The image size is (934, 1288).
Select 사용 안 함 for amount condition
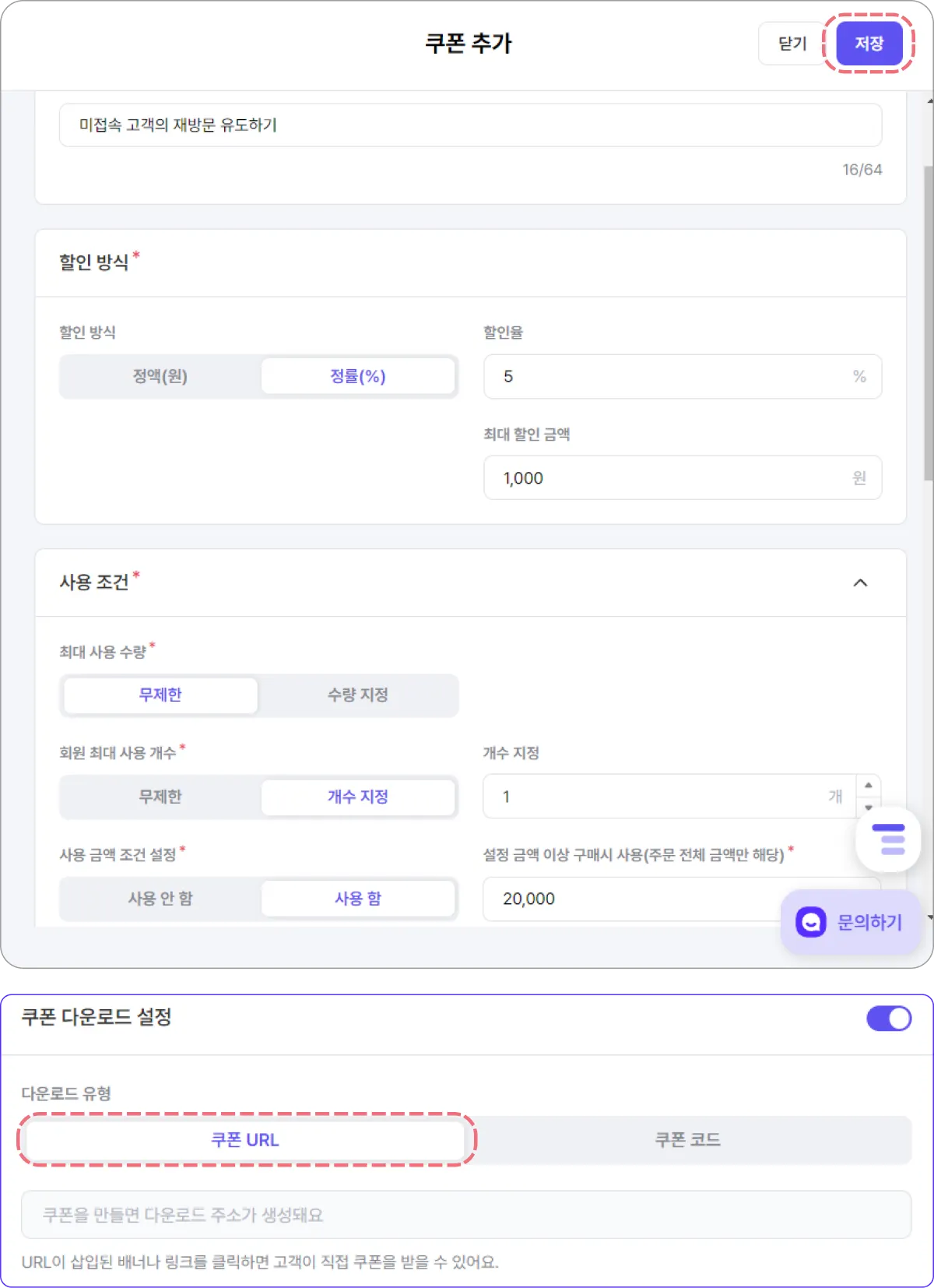[x=160, y=899]
